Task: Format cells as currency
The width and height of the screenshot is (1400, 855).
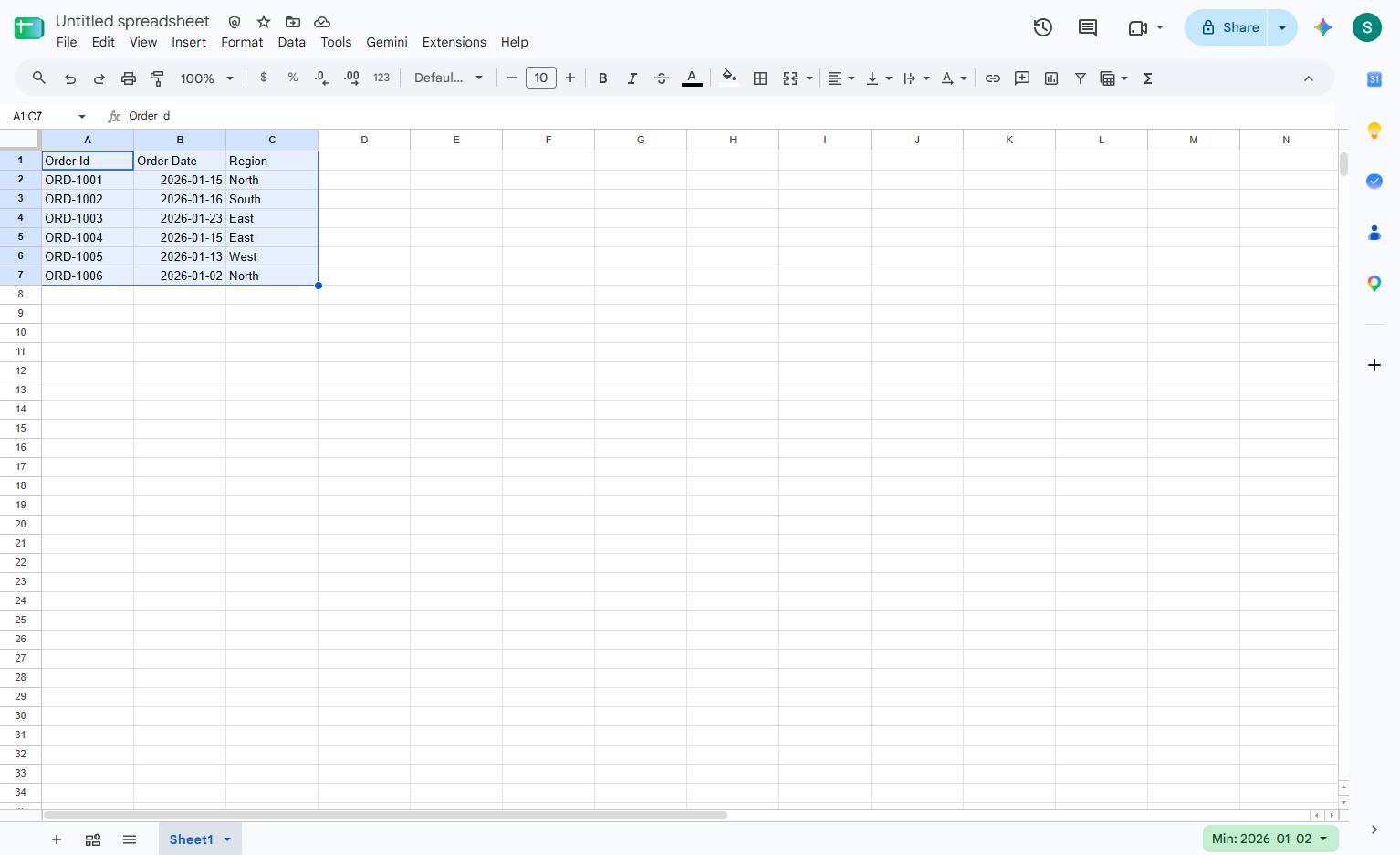Action: tap(264, 78)
